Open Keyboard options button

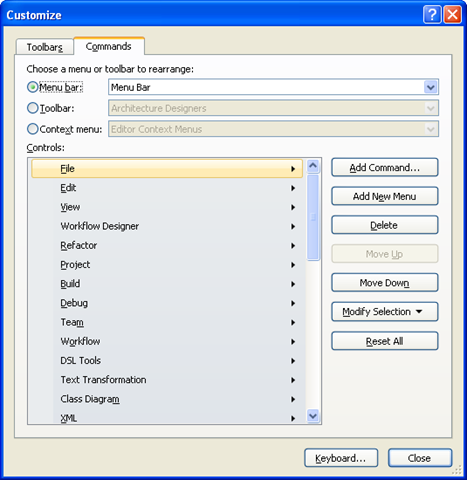341,458
